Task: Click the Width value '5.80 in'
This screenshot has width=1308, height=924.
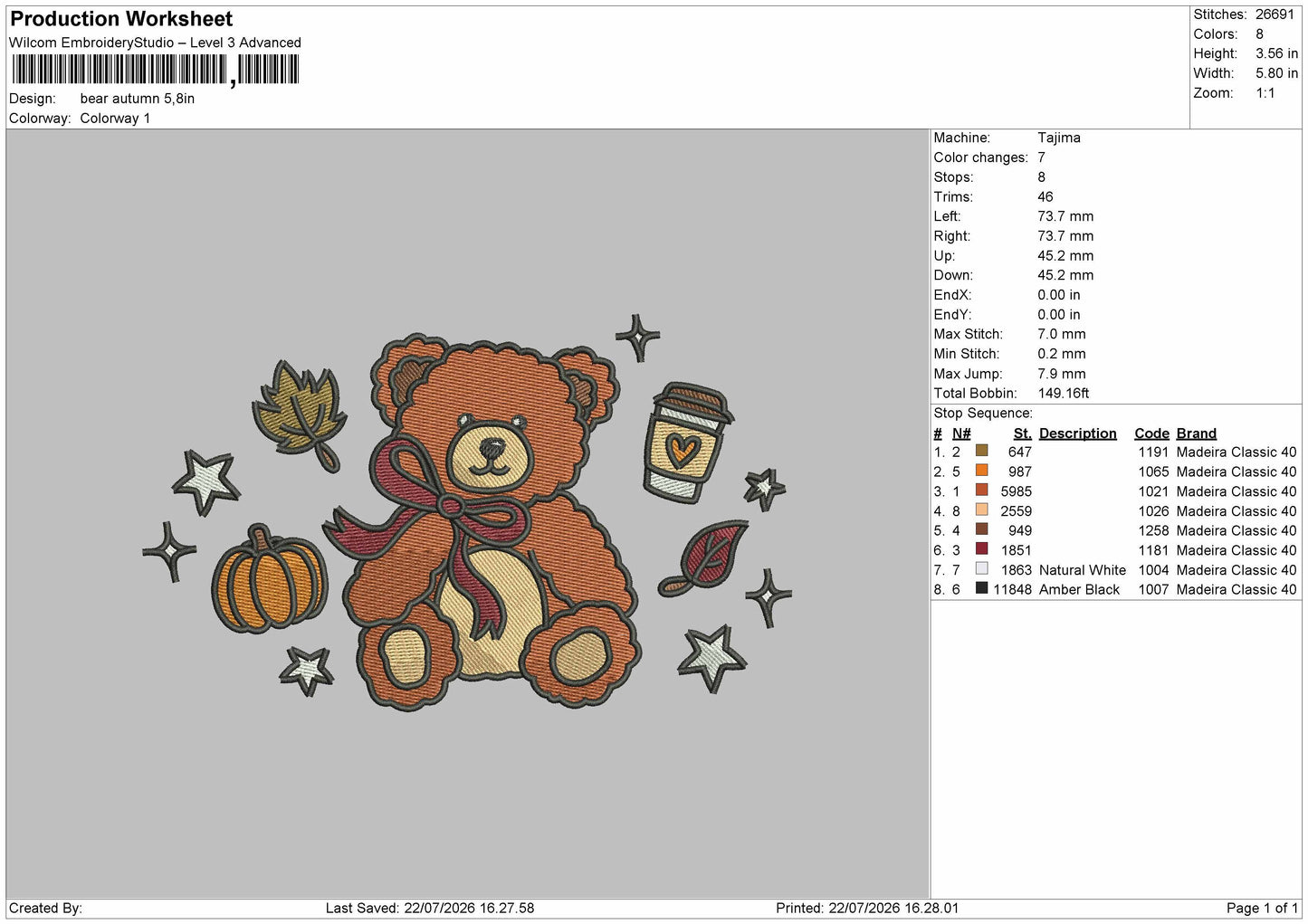Action: pyautogui.click(x=1276, y=73)
